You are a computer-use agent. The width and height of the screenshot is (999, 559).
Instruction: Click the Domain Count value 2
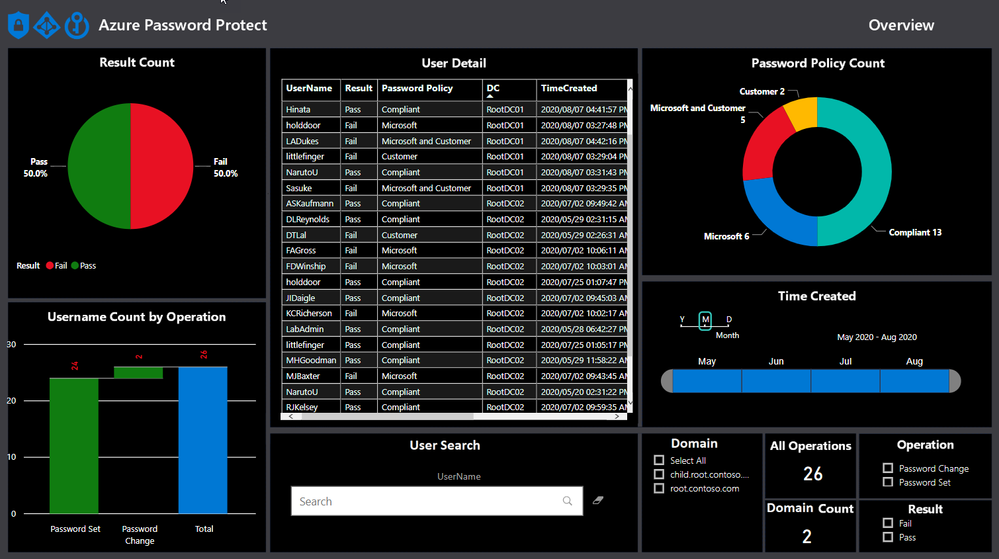807,537
